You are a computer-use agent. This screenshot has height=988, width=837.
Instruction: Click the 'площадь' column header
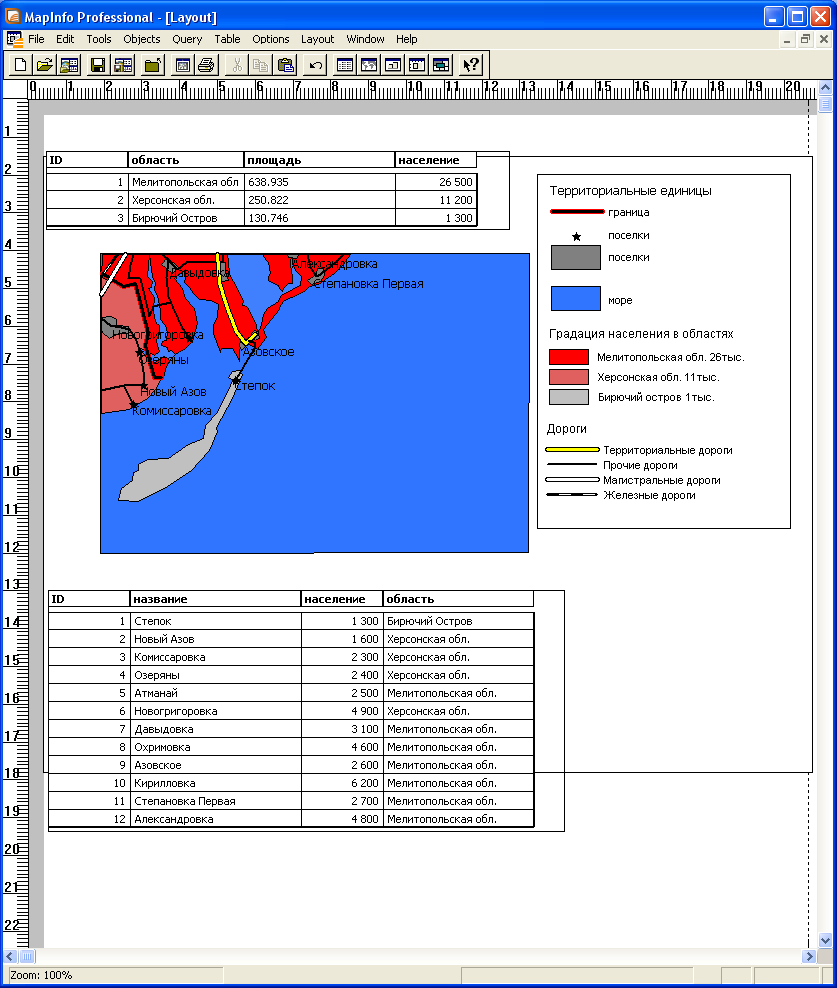tap(319, 160)
